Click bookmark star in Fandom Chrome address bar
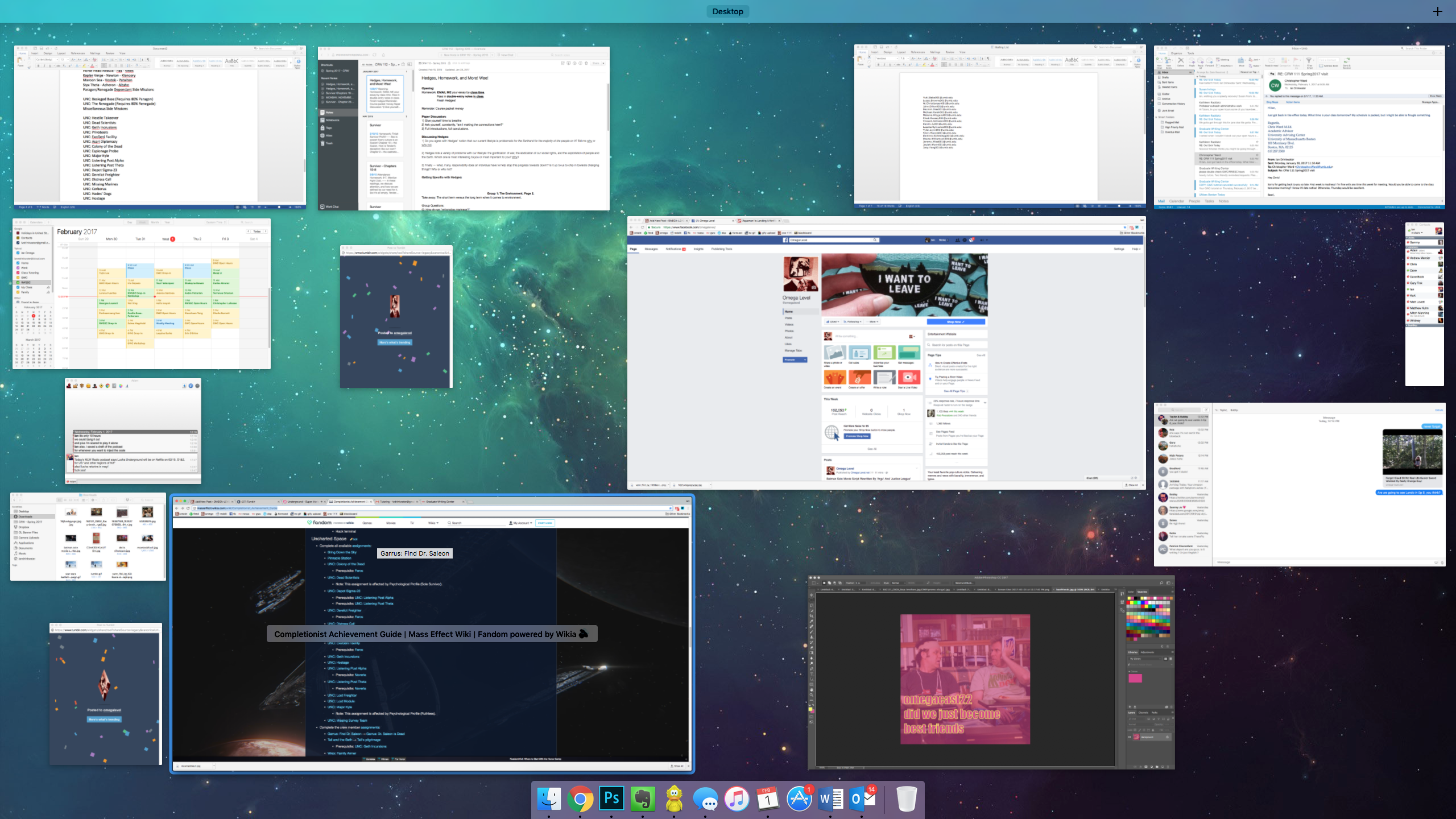This screenshot has height=819, width=1456. click(x=671, y=508)
